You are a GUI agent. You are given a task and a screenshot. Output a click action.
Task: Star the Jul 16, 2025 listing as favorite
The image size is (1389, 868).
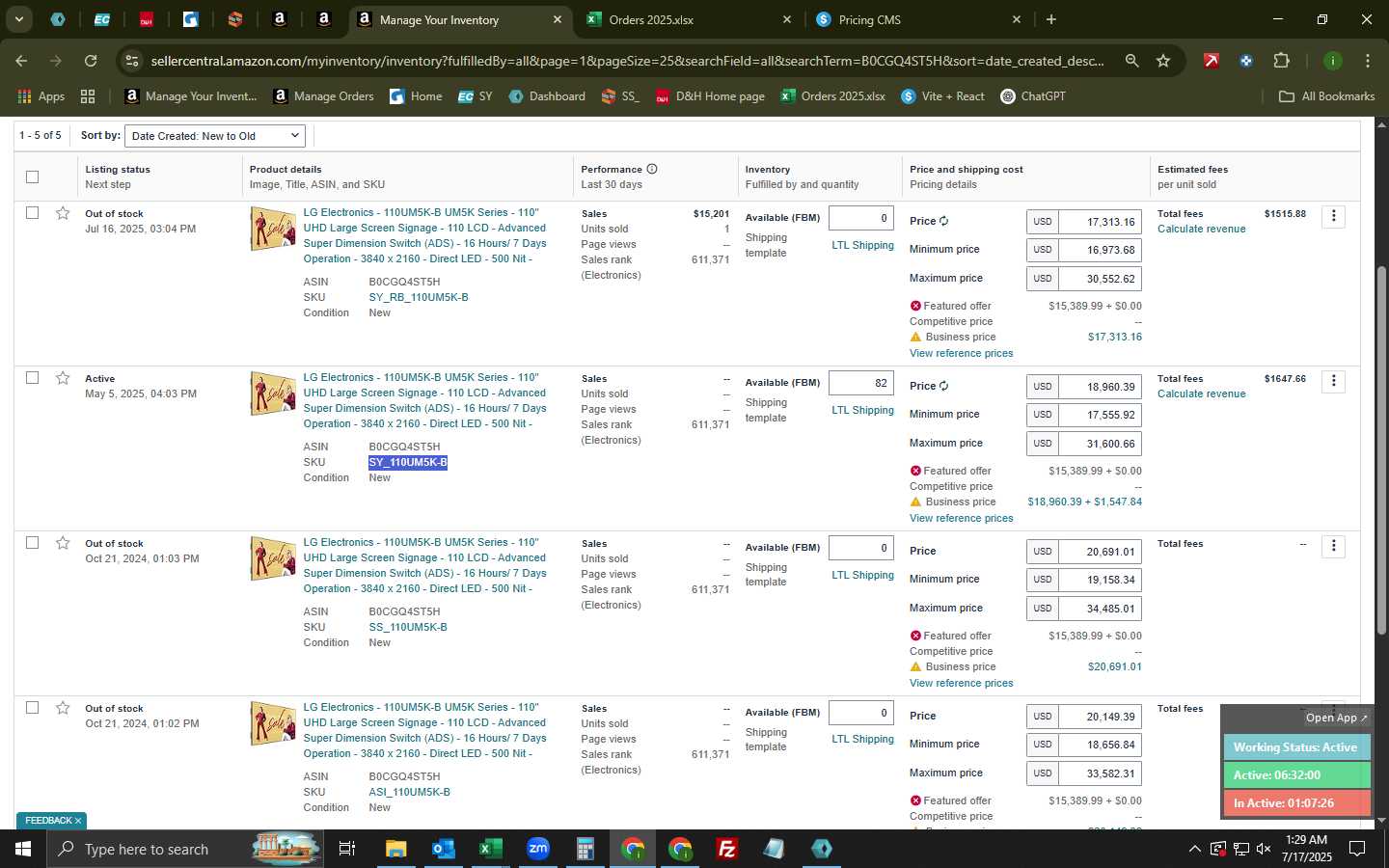pos(63,213)
